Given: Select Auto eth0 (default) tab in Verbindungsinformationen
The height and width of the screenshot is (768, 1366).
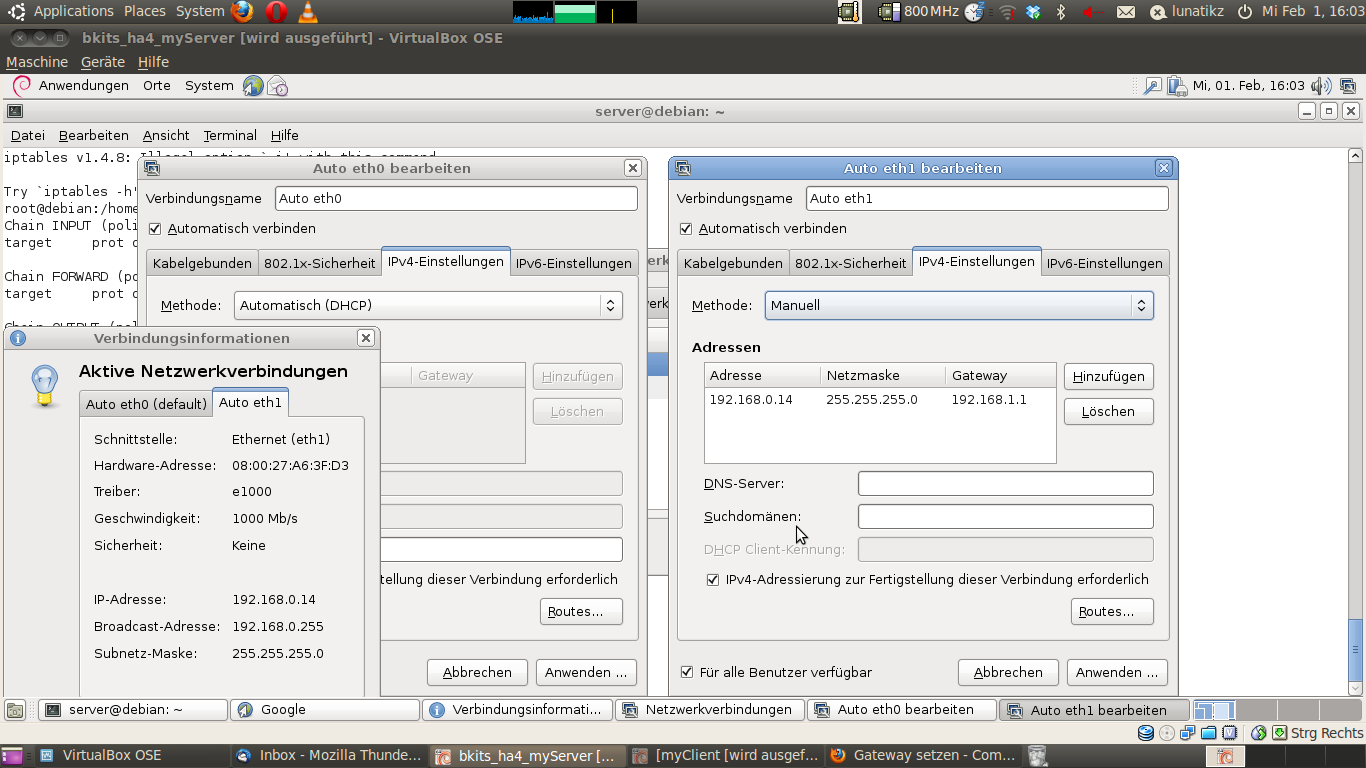Looking at the screenshot, I should pyautogui.click(x=146, y=403).
